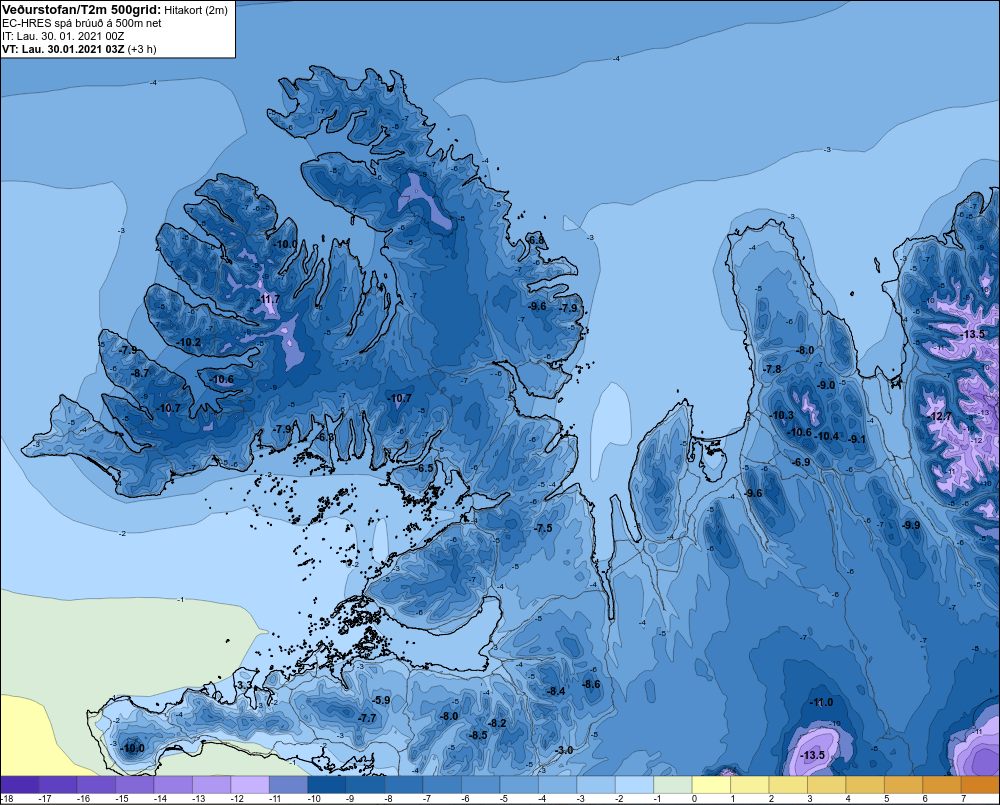Click the '-8.4' temperature value on the map
This screenshot has height=805, width=1000.
(556, 691)
